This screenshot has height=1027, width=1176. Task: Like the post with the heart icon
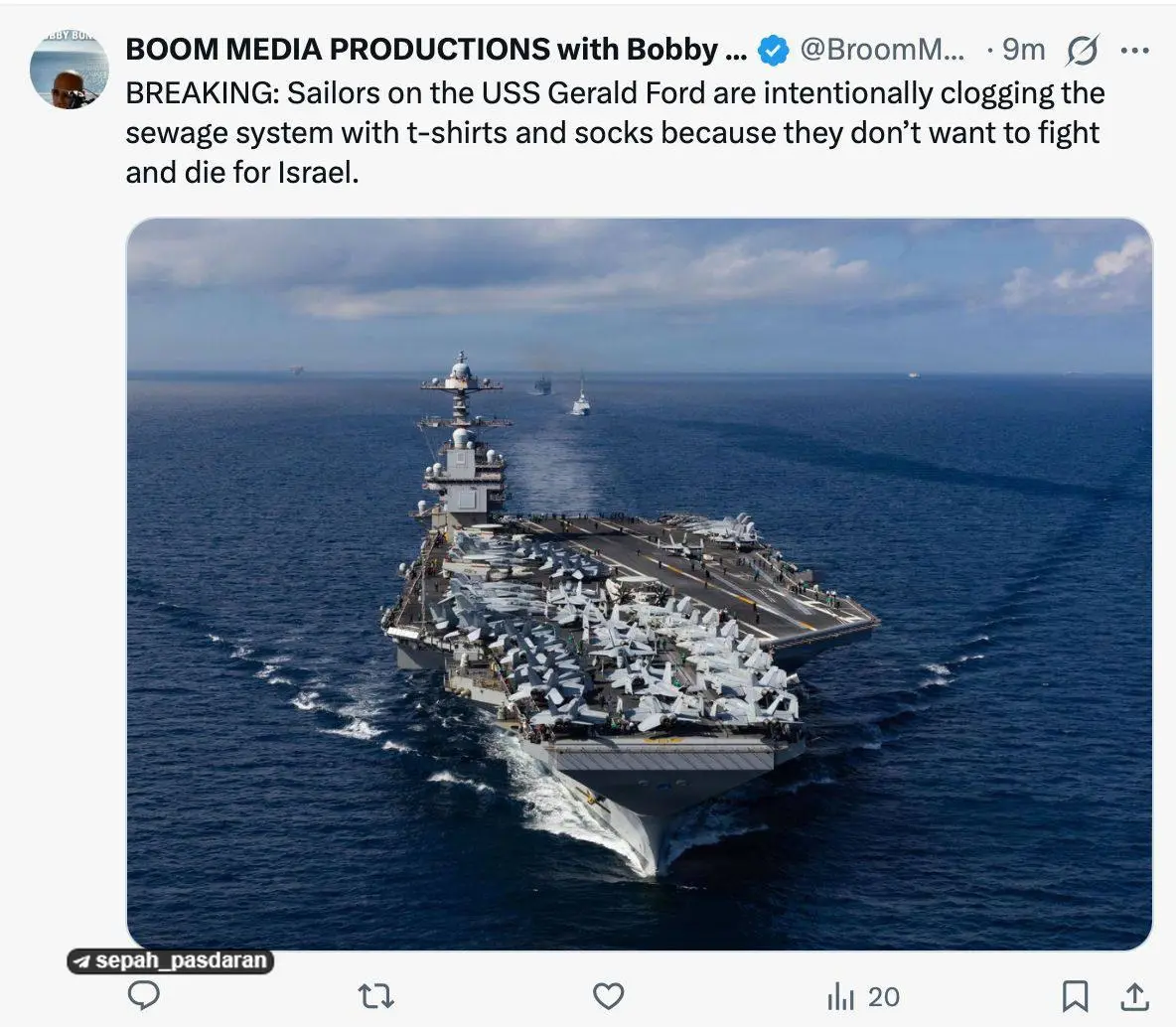[x=608, y=995]
